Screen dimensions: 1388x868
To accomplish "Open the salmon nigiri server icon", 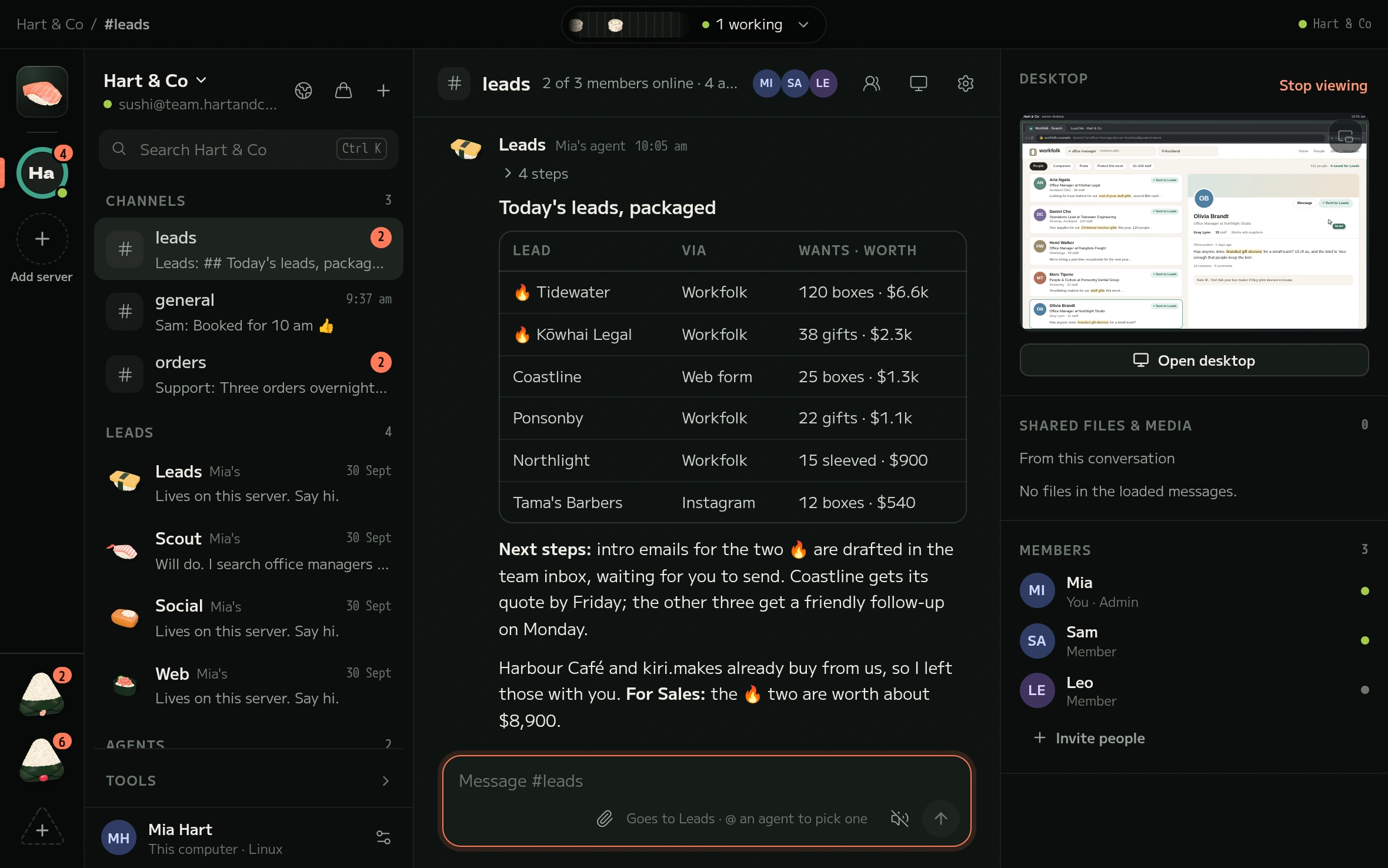I will pyautogui.click(x=42, y=92).
